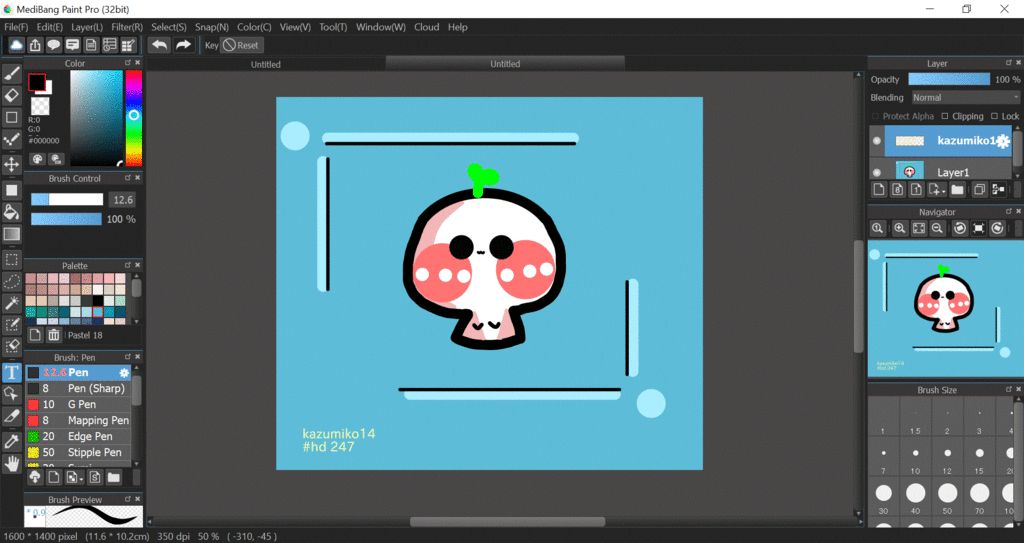Delete palette color with trash icon
This screenshot has width=1024, height=543.
[x=54, y=335]
